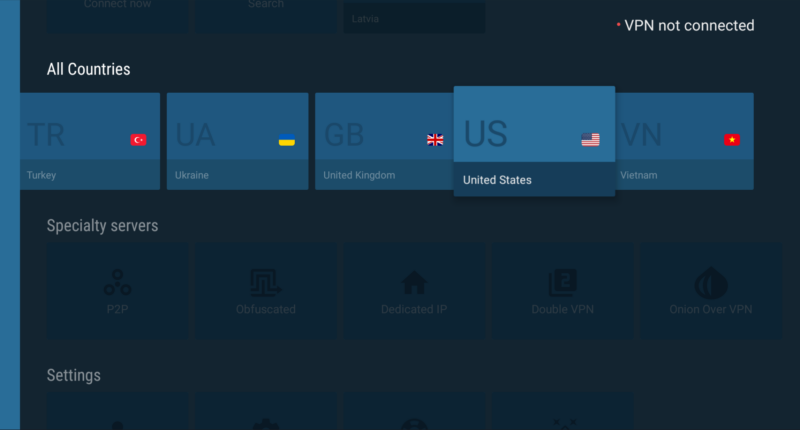Click the Connect now button
Viewport: 800px width, 430px height.
pos(118,16)
